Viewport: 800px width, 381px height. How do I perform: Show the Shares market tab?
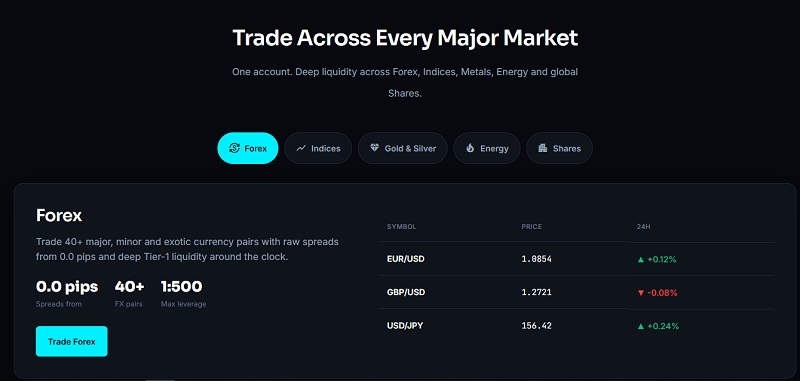click(x=559, y=148)
